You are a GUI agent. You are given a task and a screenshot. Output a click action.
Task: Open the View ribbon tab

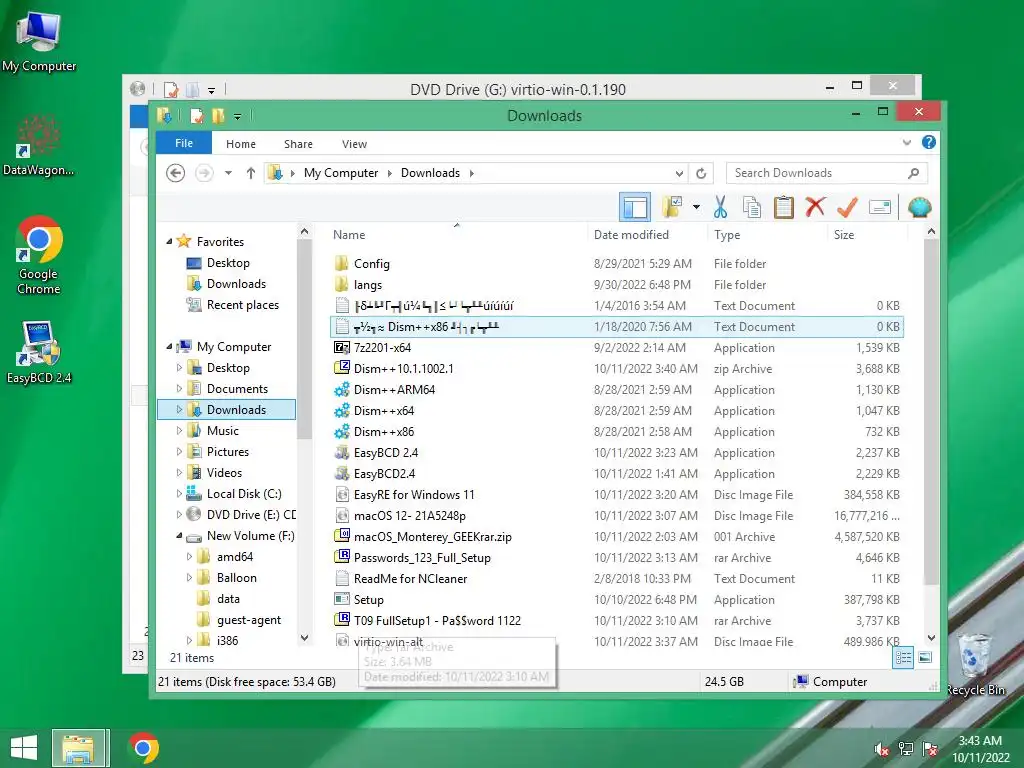tap(355, 144)
